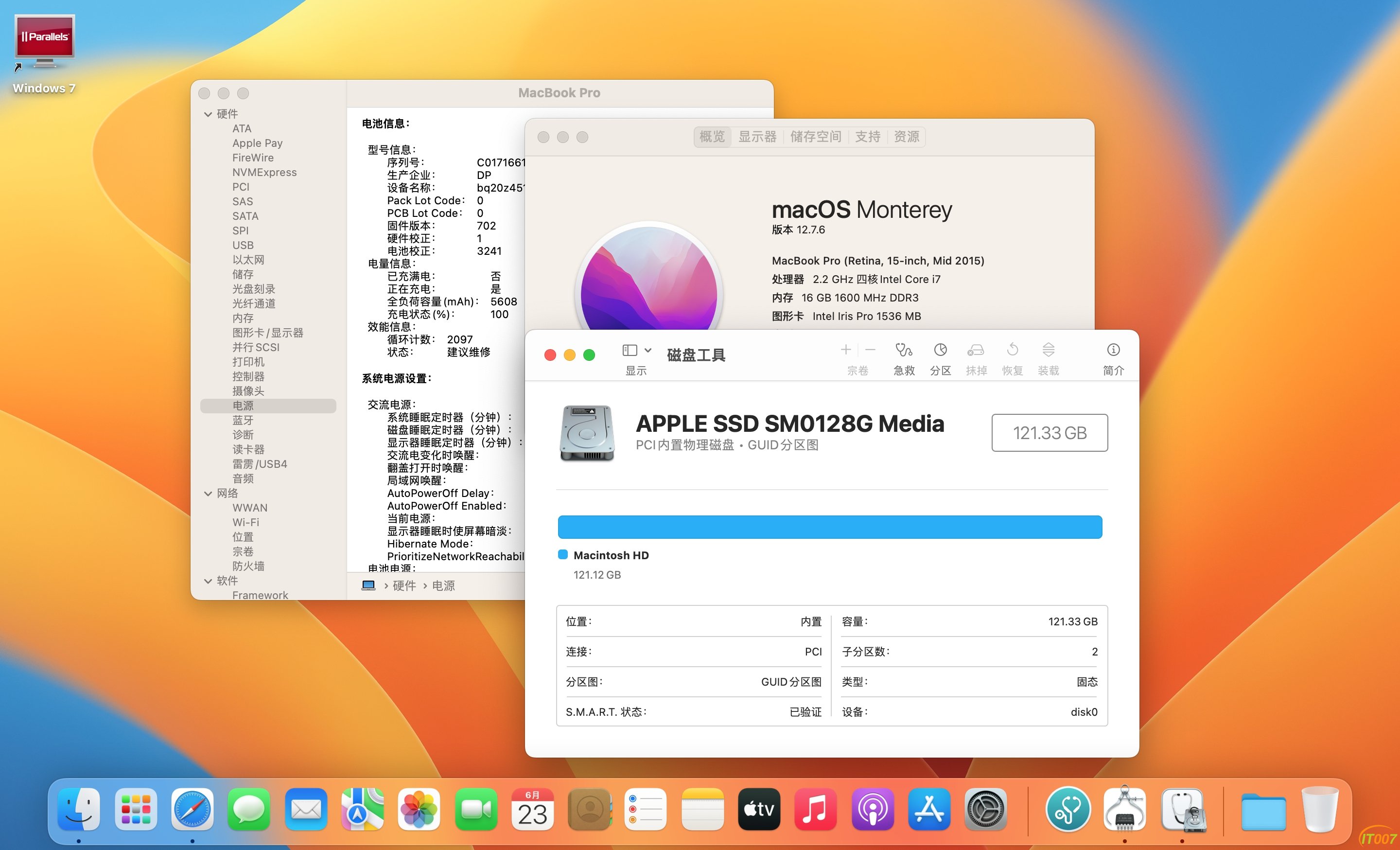Click the S.M.A.R.T. status value 已验证
The height and width of the screenshot is (850, 1400).
tap(805, 712)
